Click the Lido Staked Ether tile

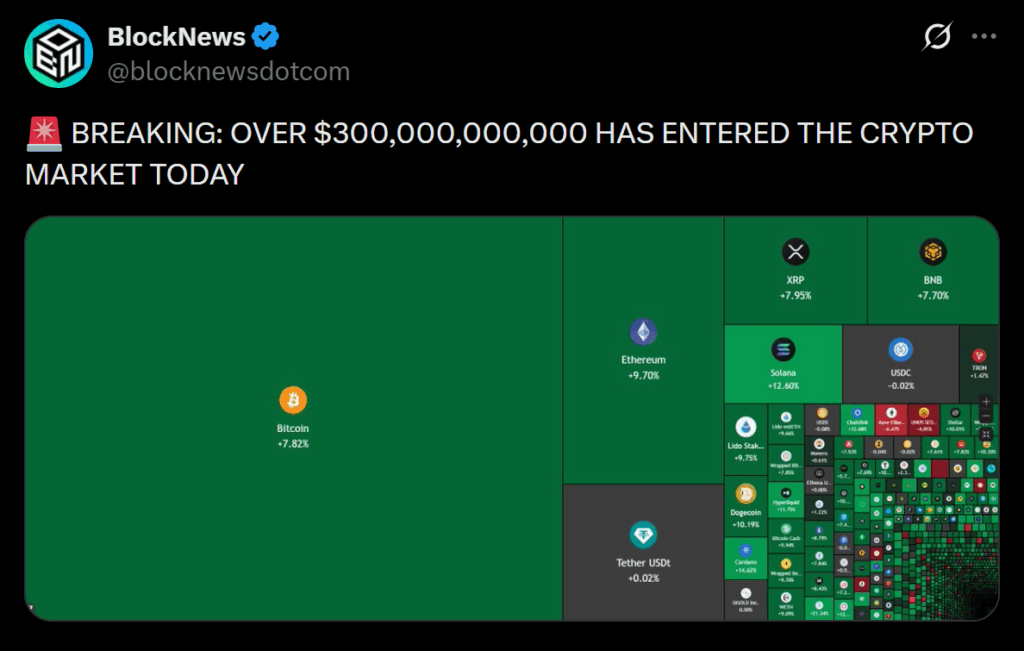(x=745, y=435)
